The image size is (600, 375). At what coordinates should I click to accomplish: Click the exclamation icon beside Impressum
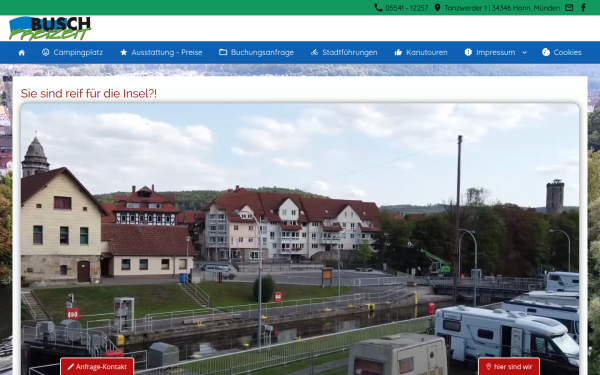(468, 52)
